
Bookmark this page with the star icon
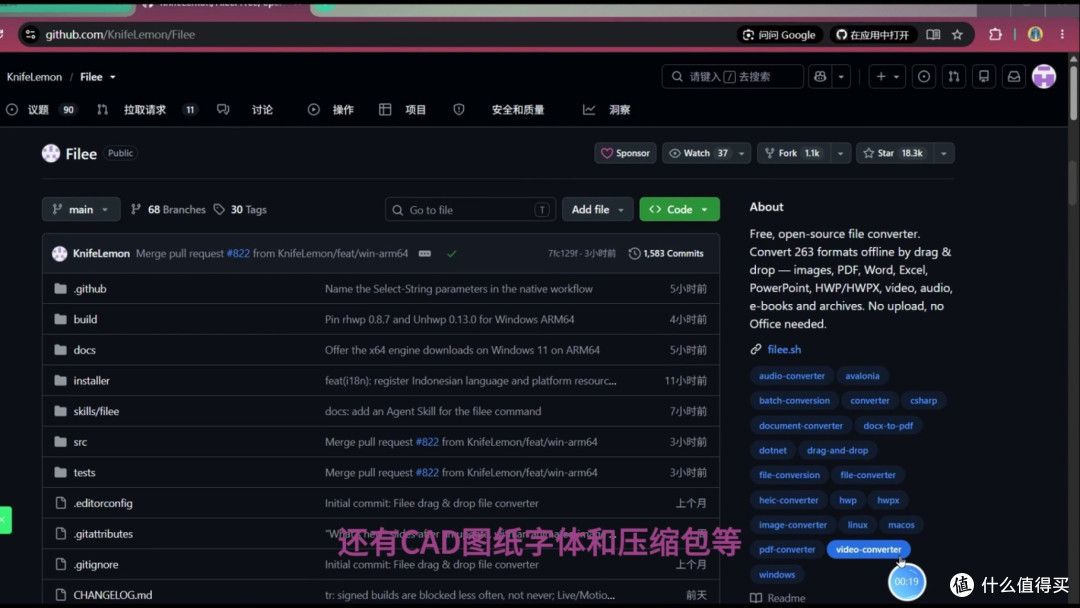(x=957, y=34)
